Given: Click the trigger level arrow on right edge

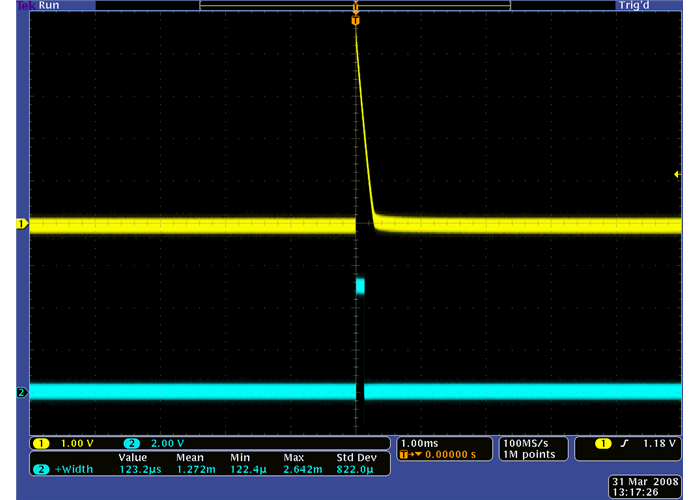Looking at the screenshot, I should click(677, 175).
